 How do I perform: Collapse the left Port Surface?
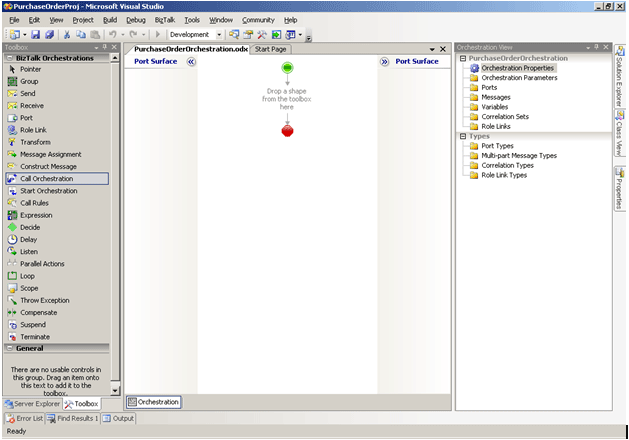[x=191, y=62]
